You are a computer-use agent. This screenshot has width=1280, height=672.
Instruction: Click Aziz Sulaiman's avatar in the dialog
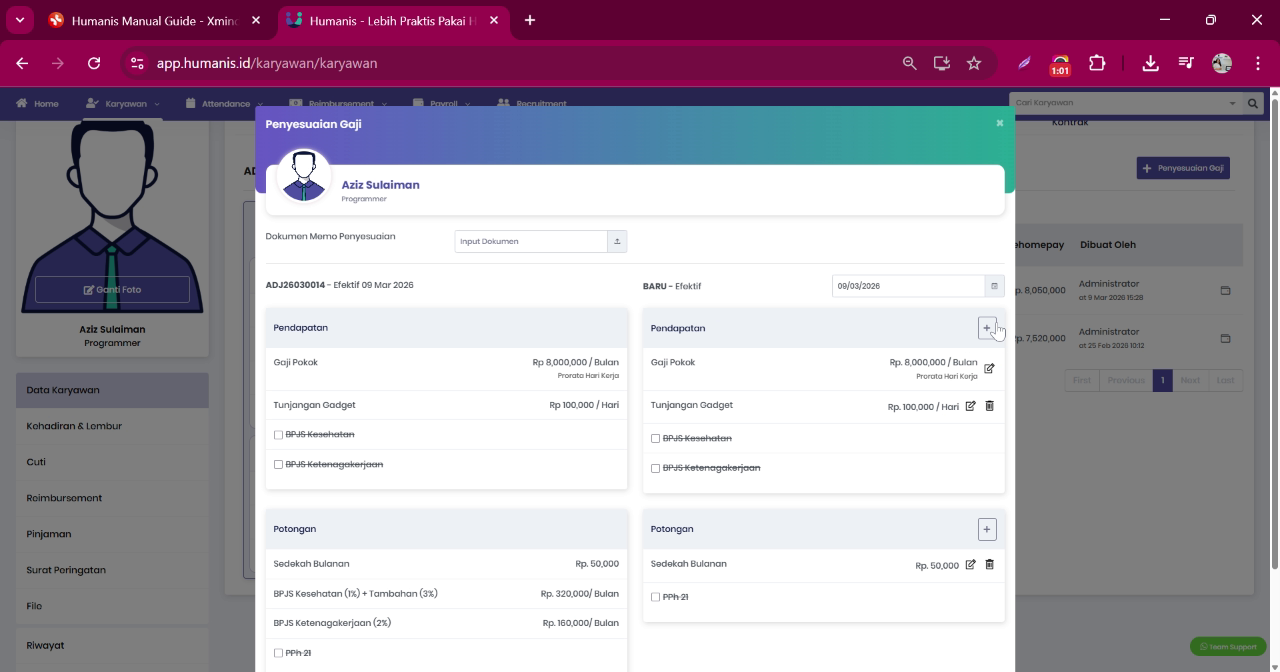tap(304, 177)
